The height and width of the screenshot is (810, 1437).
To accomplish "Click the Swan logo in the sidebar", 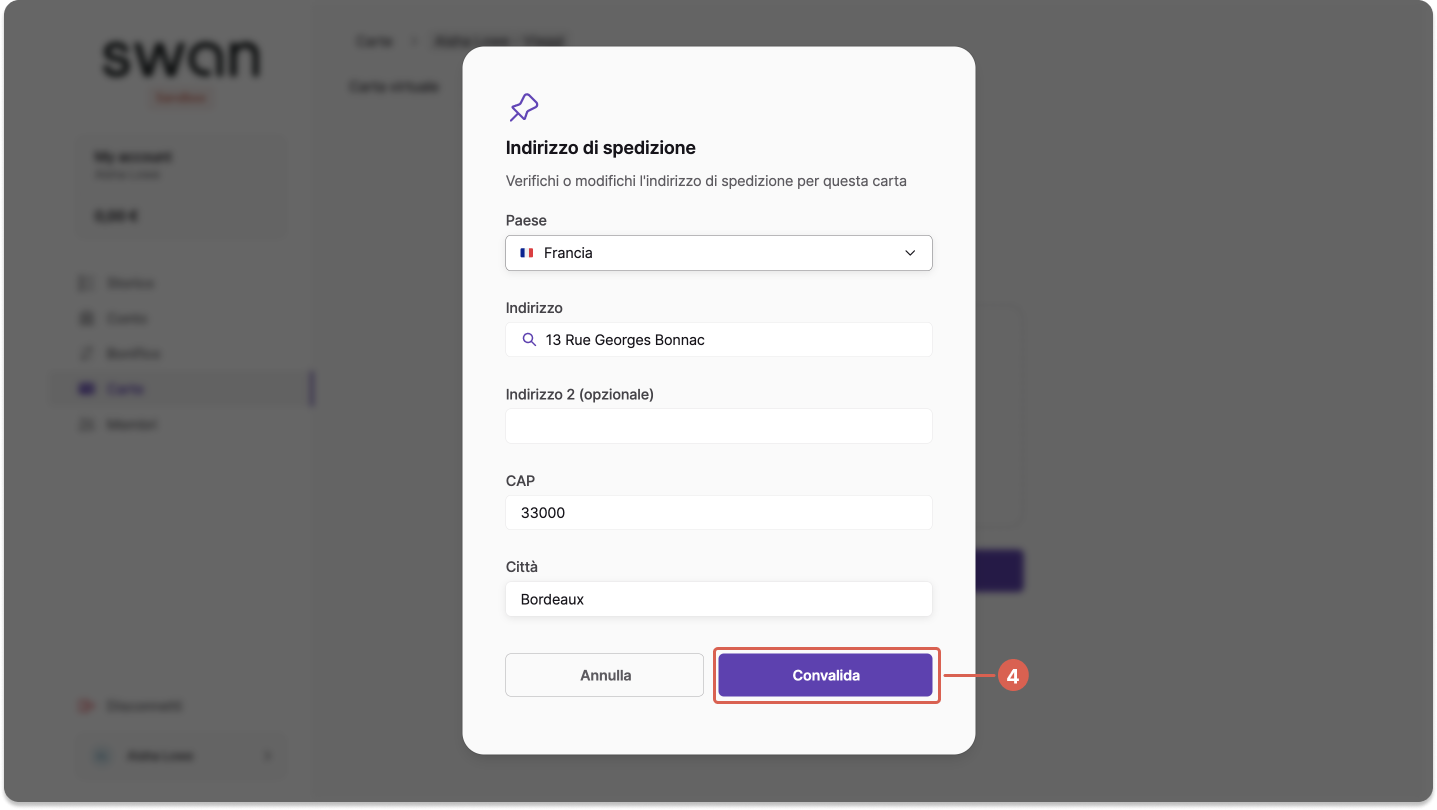I will (182, 60).
